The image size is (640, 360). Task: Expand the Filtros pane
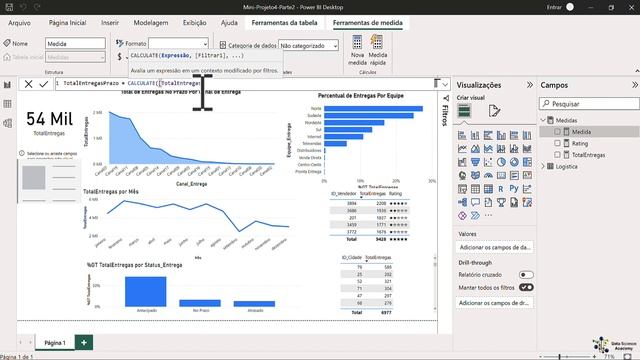coord(445,98)
